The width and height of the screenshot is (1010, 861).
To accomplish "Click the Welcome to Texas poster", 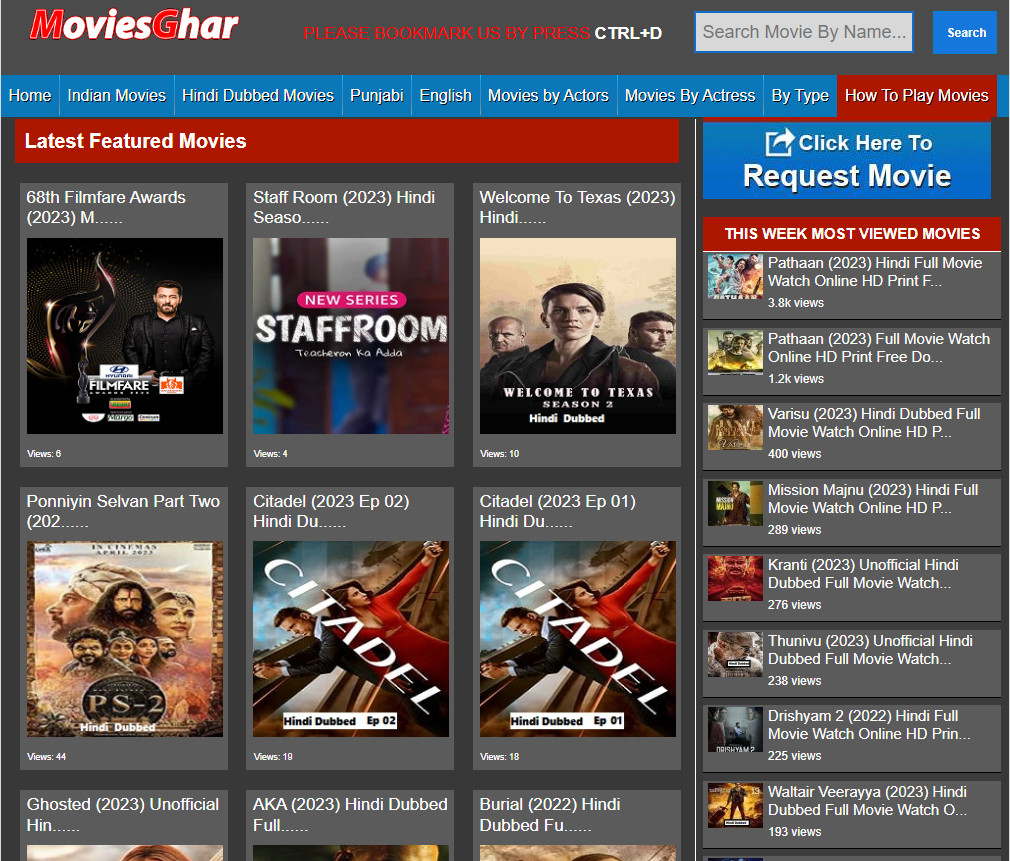I will 578,336.
